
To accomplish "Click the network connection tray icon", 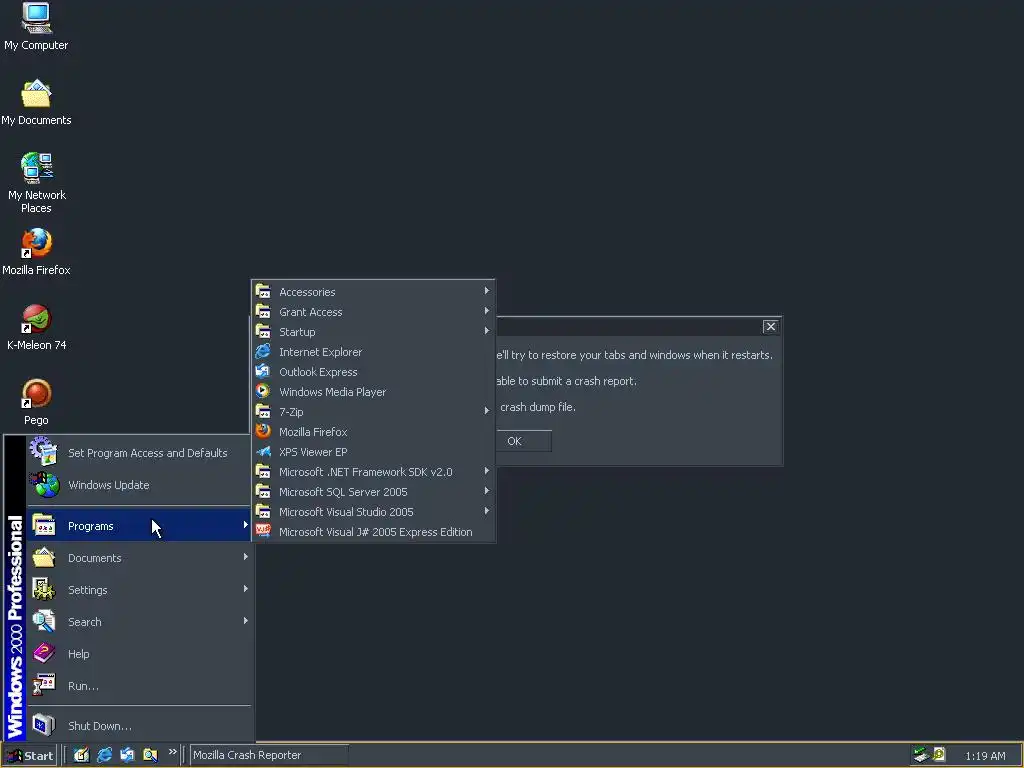I will pos(921,755).
